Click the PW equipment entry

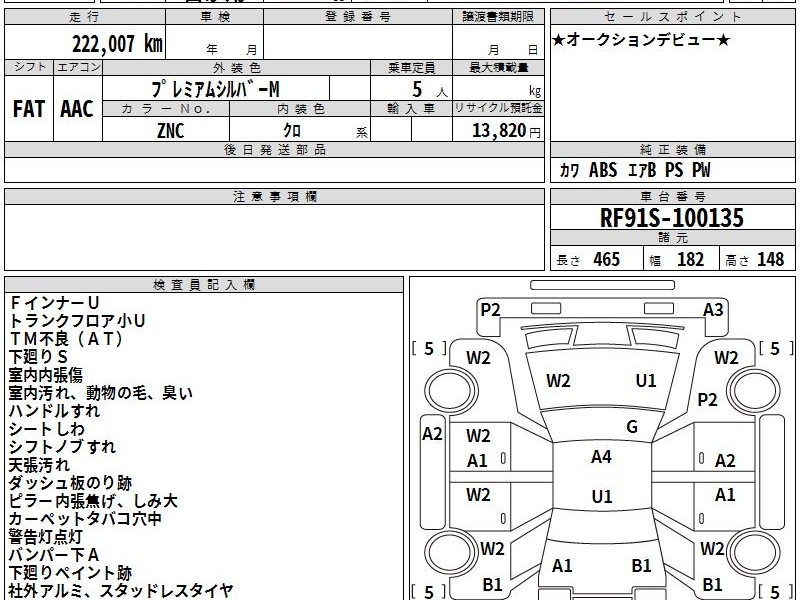(701, 170)
